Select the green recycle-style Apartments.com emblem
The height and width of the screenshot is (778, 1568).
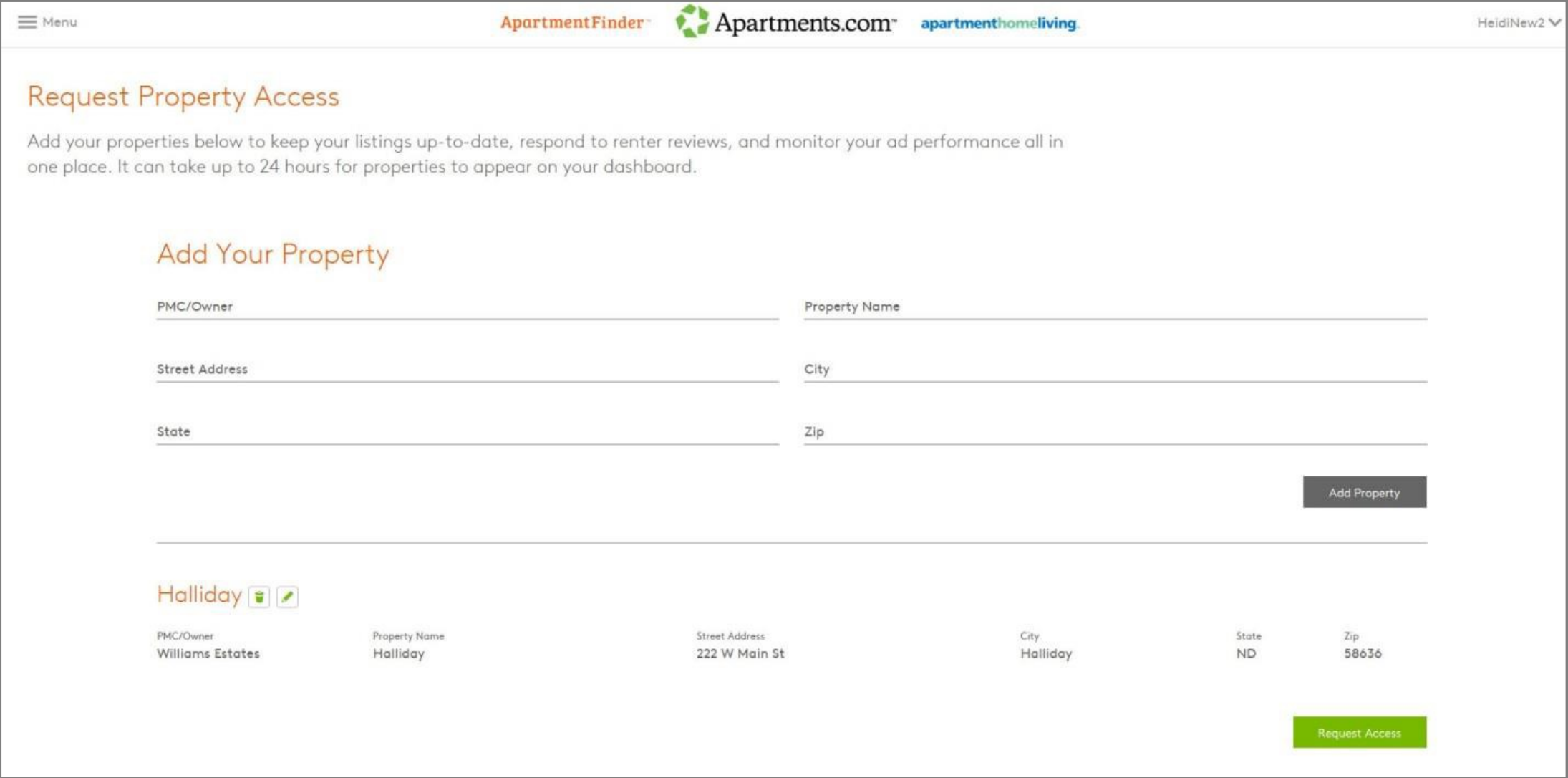tap(692, 22)
